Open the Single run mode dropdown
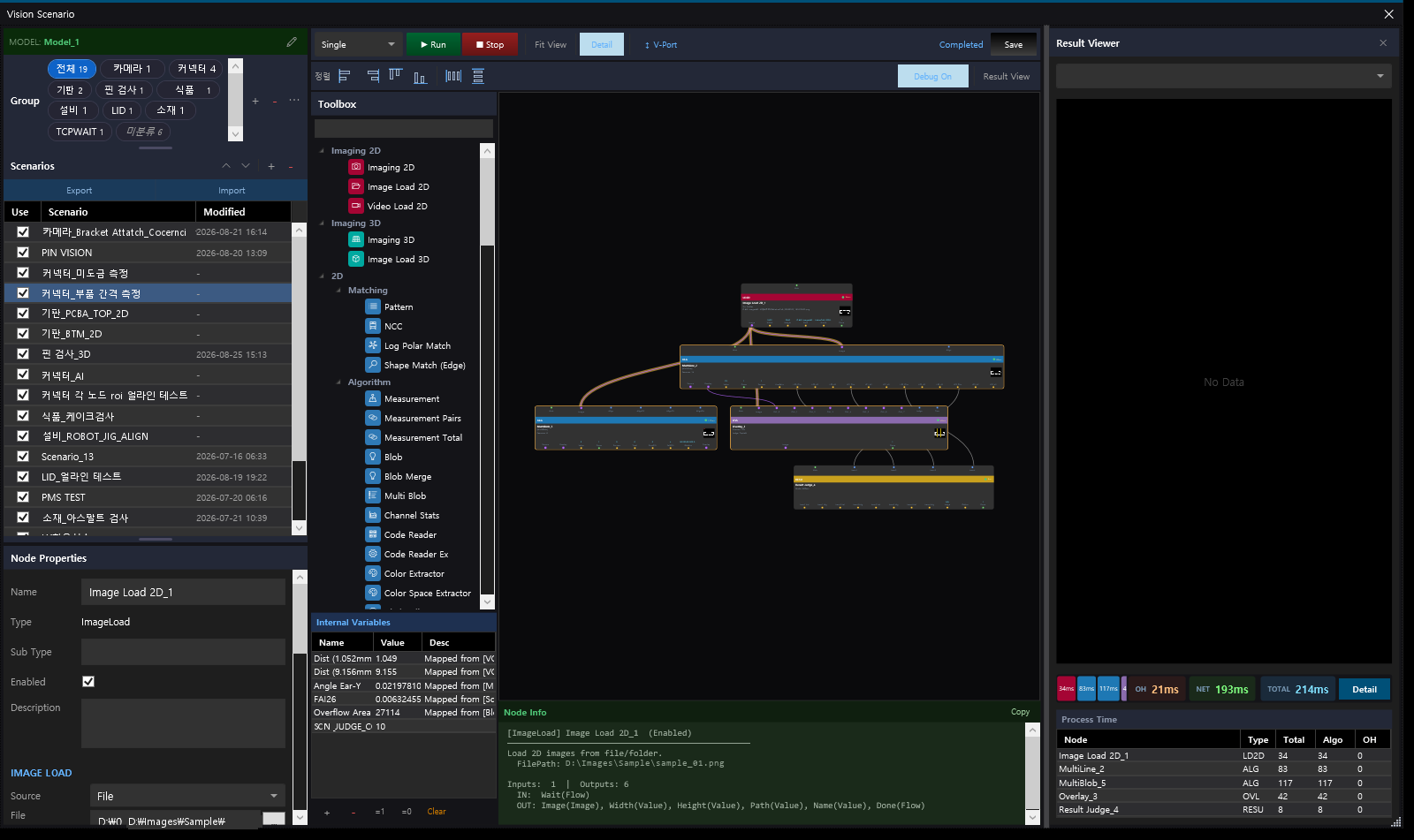 (x=359, y=44)
